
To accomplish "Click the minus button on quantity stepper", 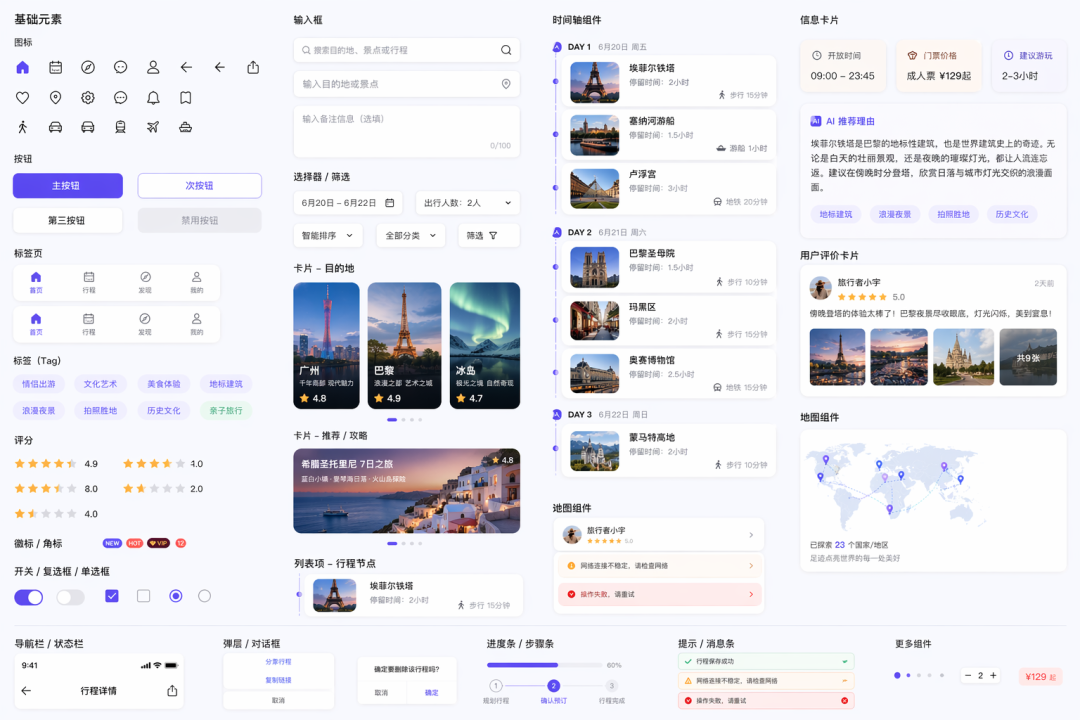I will pyautogui.click(x=968, y=675).
